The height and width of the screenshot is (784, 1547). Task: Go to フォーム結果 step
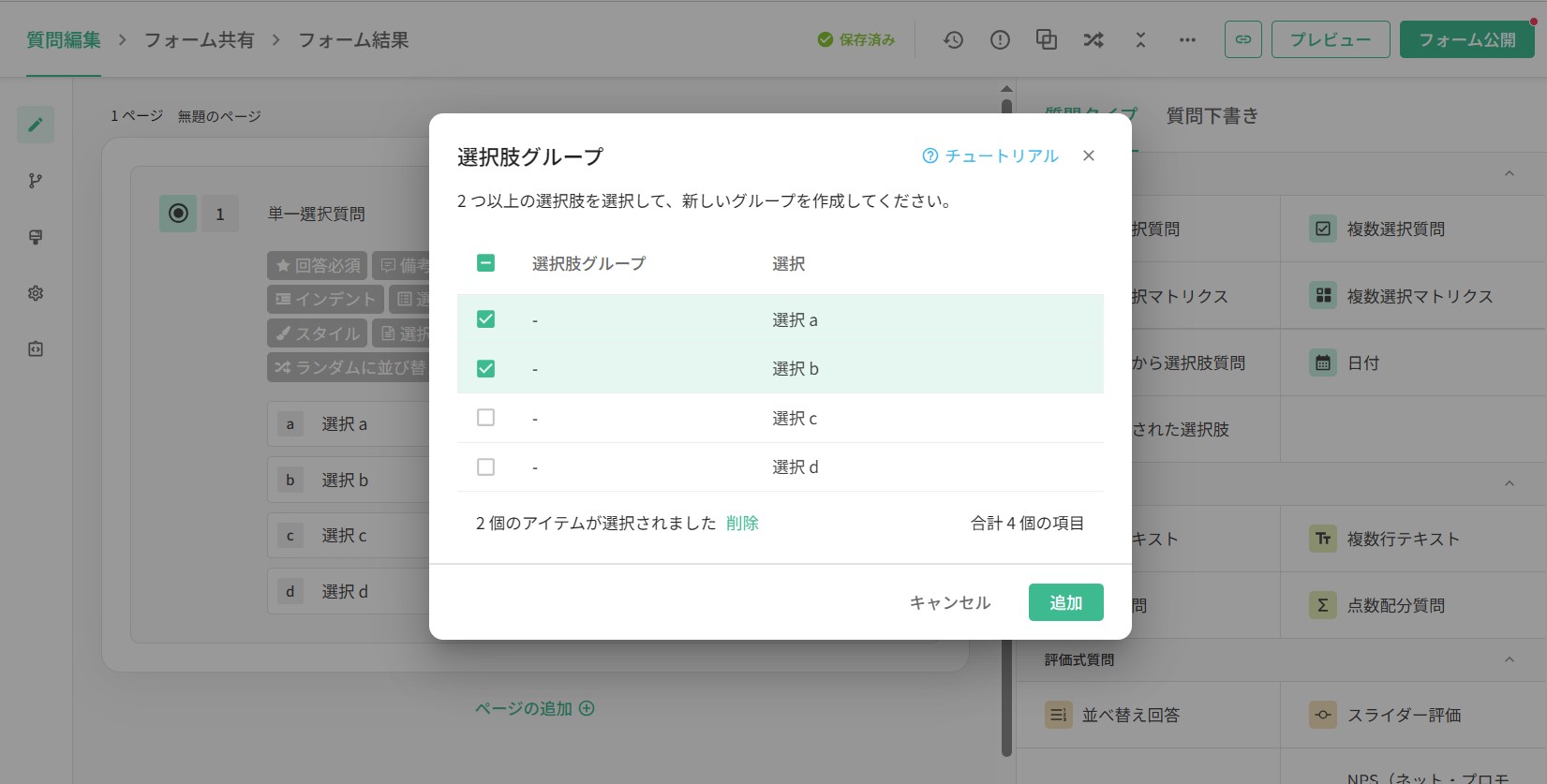tap(353, 39)
